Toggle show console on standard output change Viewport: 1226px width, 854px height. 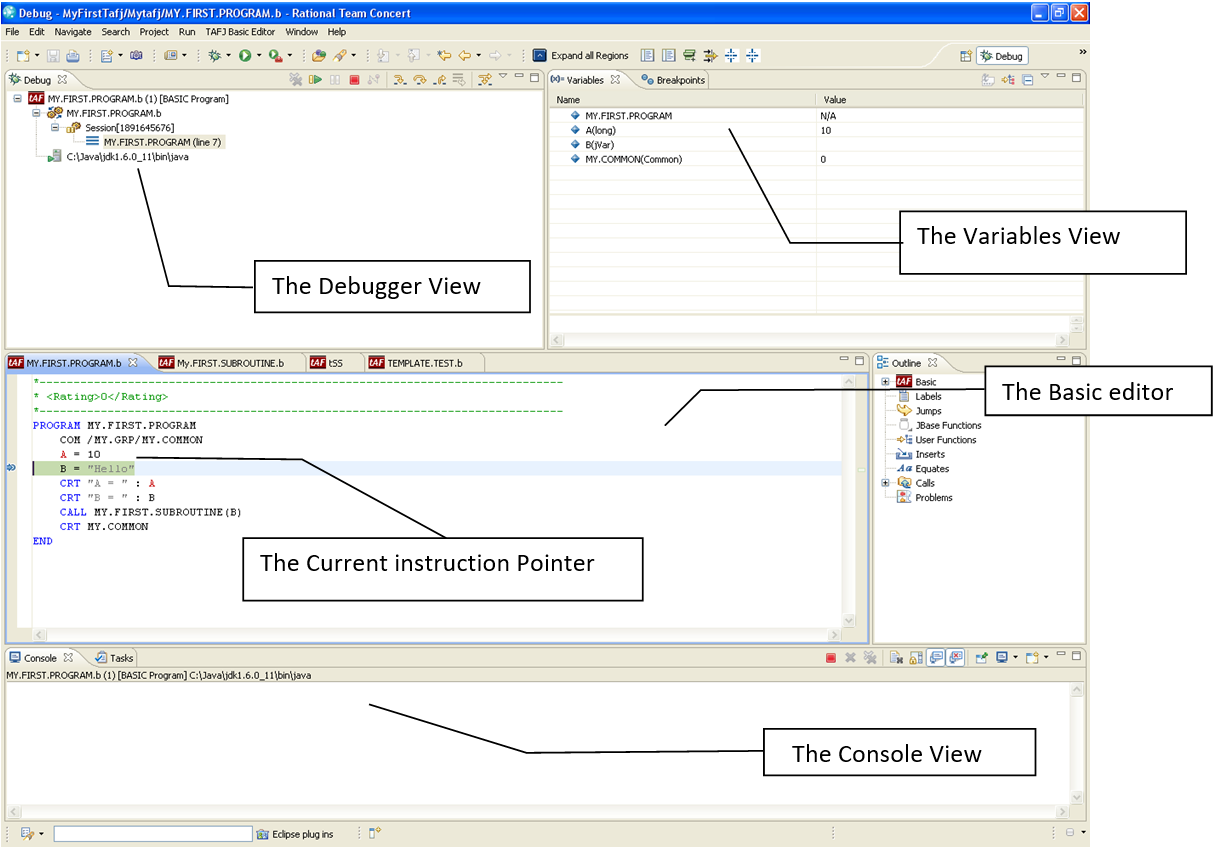(x=937, y=658)
